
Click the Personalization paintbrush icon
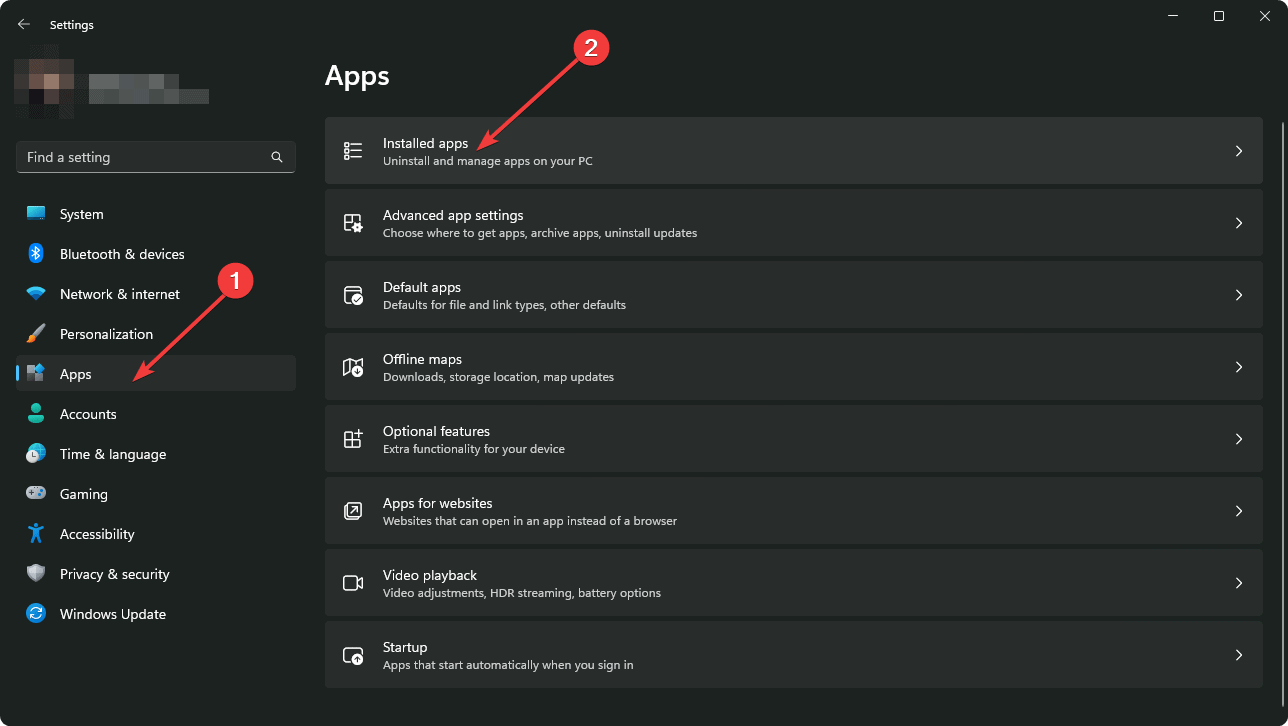pyautogui.click(x=36, y=334)
